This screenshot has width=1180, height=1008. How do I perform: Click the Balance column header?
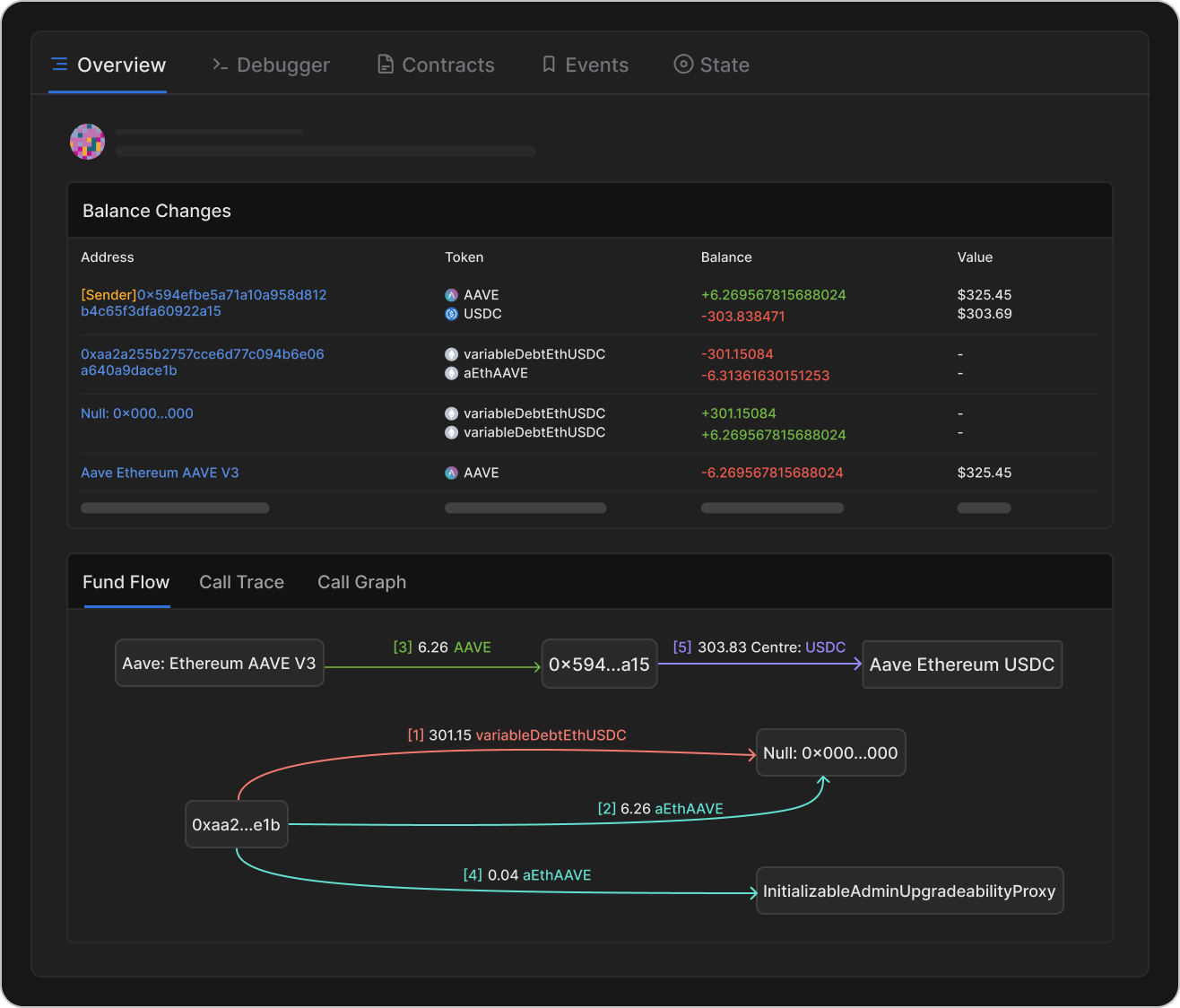726,257
